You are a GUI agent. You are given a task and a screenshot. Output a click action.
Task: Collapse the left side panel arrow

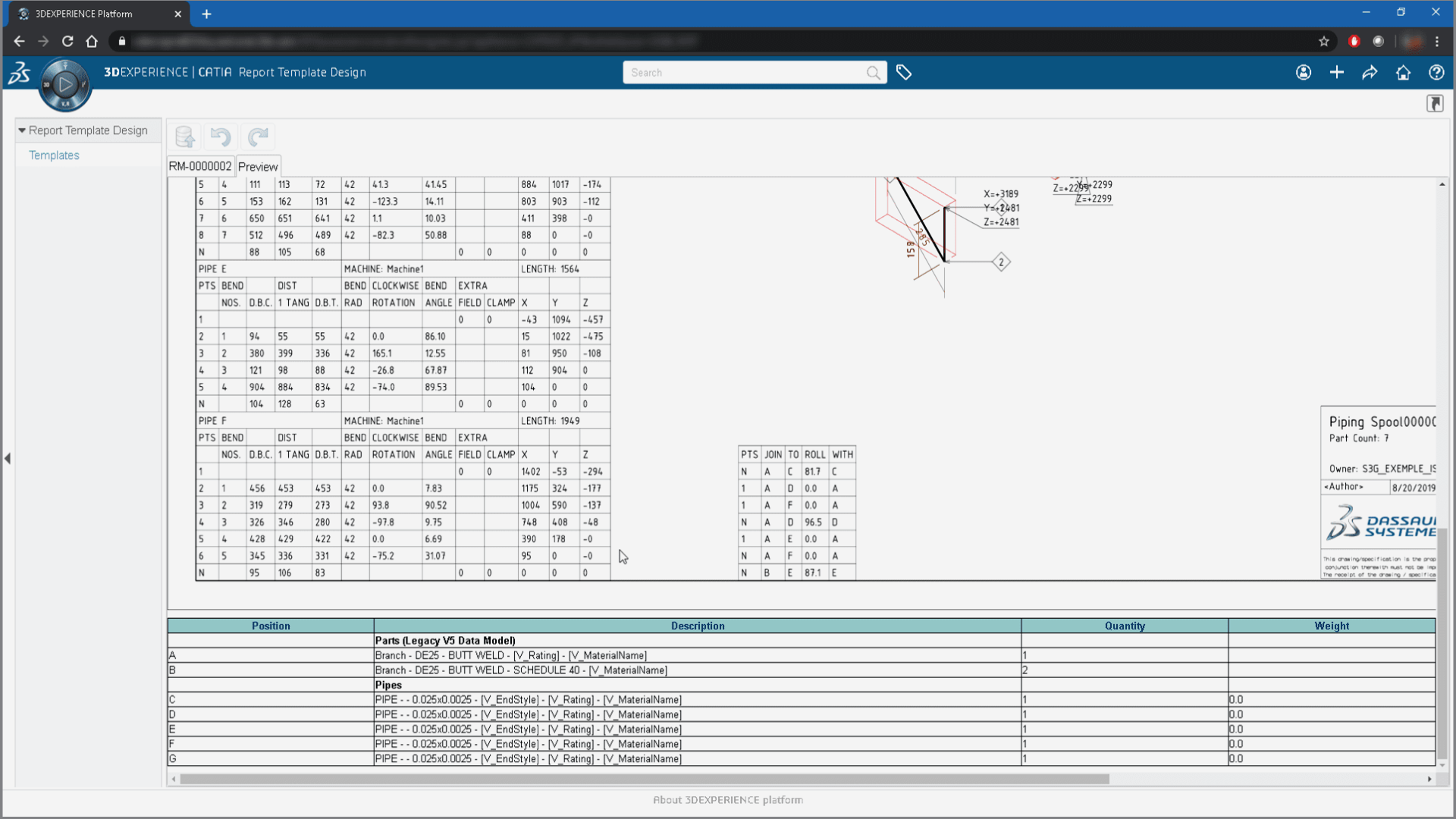8,458
